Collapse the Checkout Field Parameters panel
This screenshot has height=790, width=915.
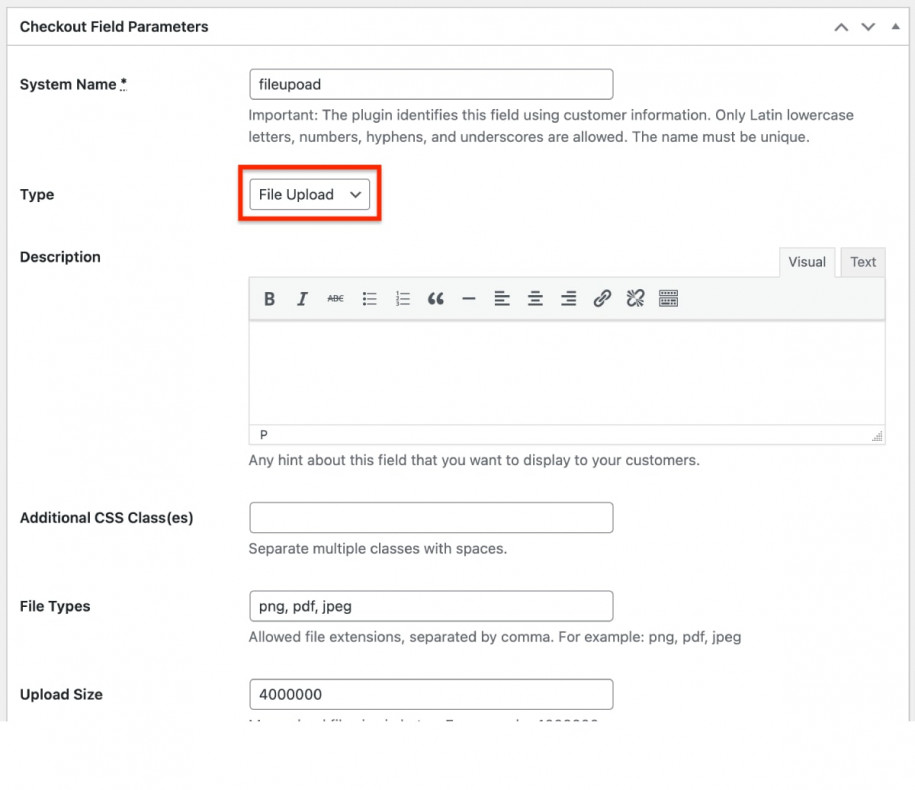click(x=895, y=27)
